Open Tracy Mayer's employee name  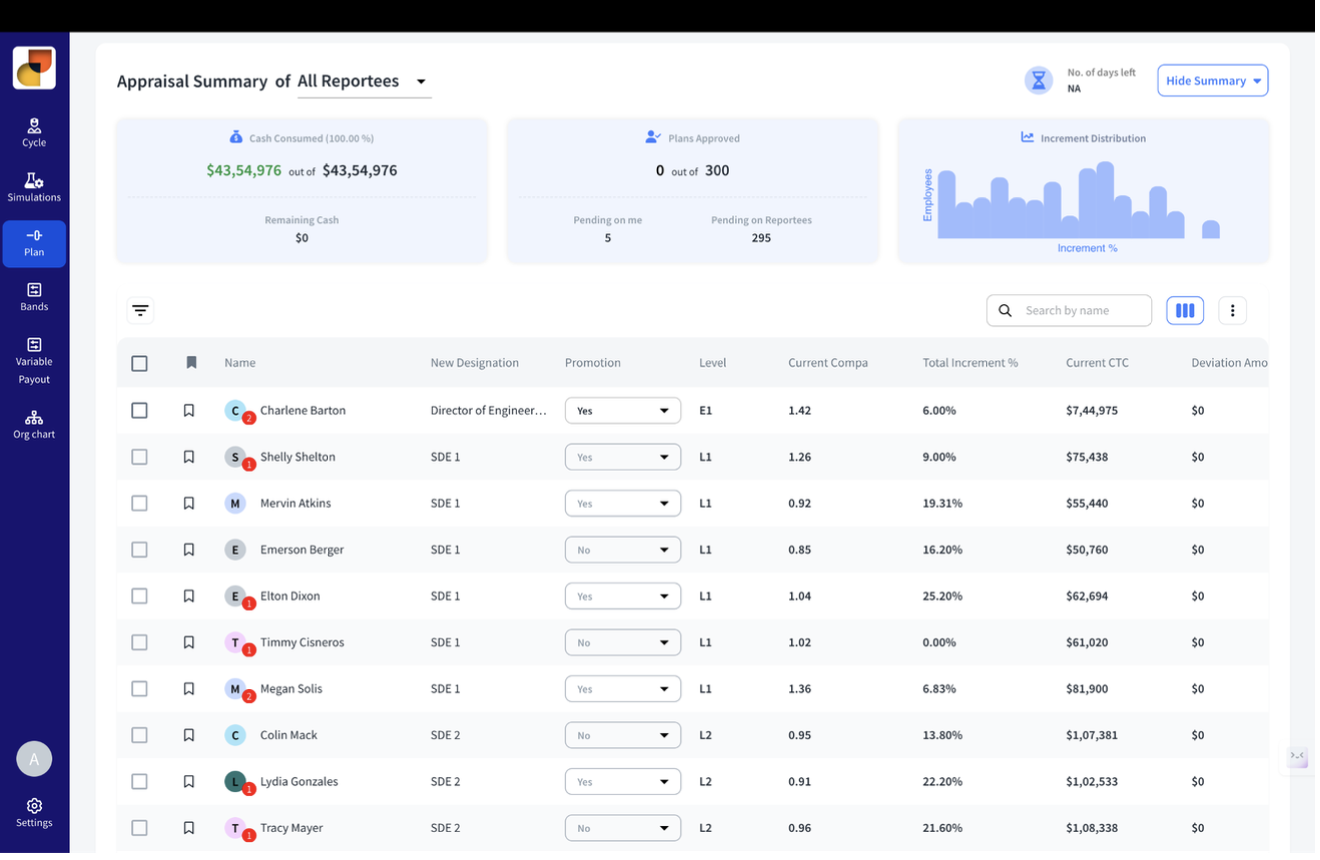pos(291,828)
